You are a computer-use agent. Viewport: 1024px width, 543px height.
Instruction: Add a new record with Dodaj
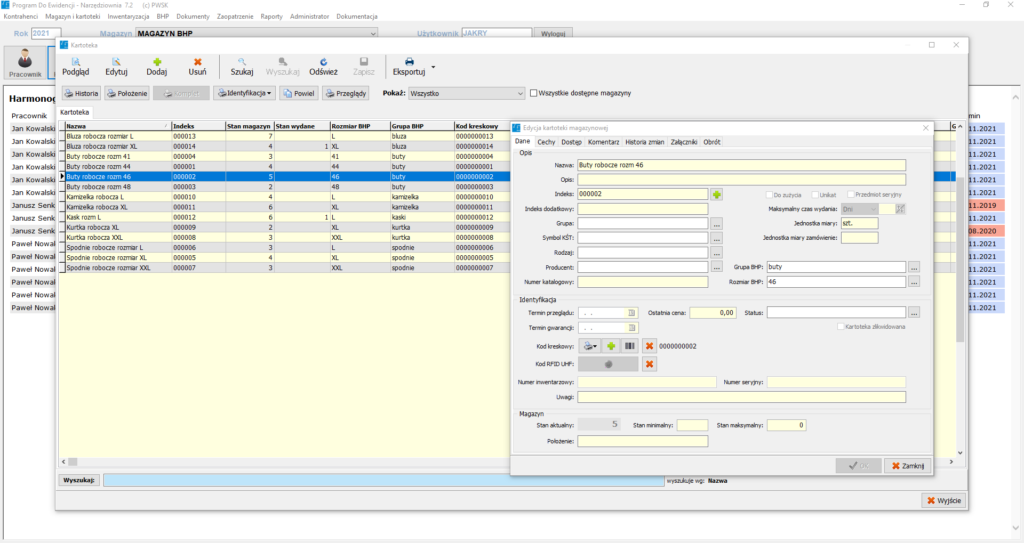click(156, 62)
